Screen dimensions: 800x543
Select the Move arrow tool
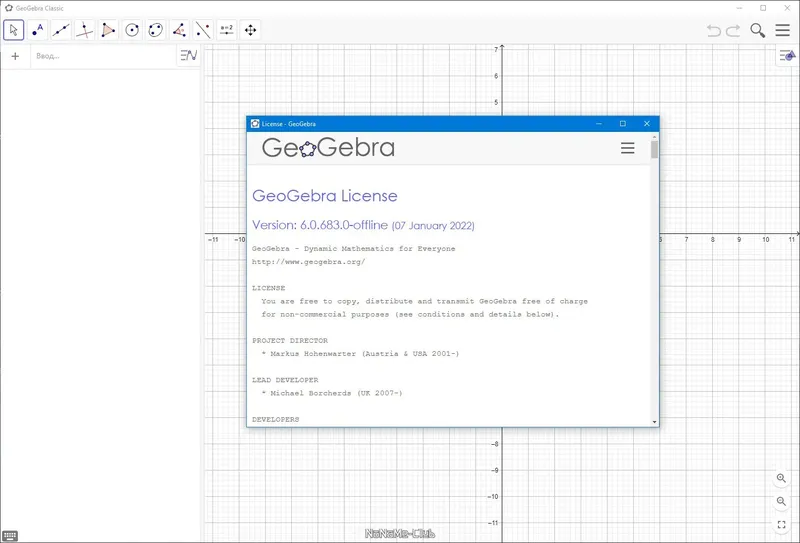(x=14, y=30)
